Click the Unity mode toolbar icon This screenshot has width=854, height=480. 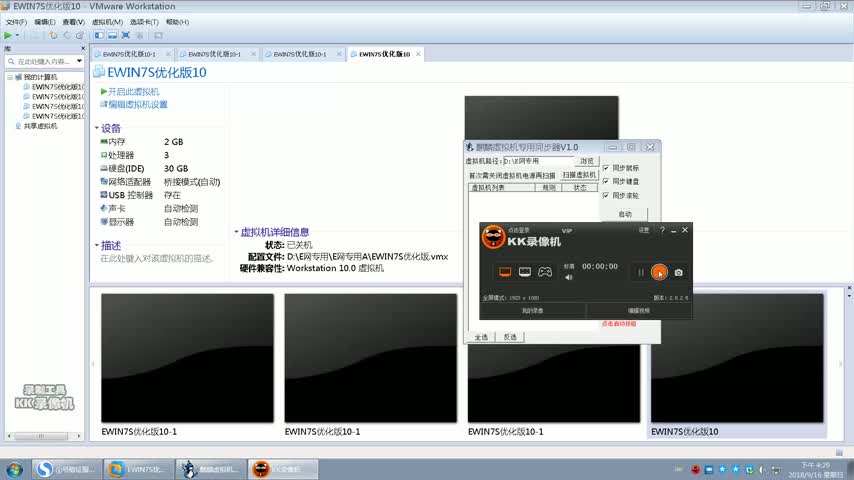coord(139,35)
